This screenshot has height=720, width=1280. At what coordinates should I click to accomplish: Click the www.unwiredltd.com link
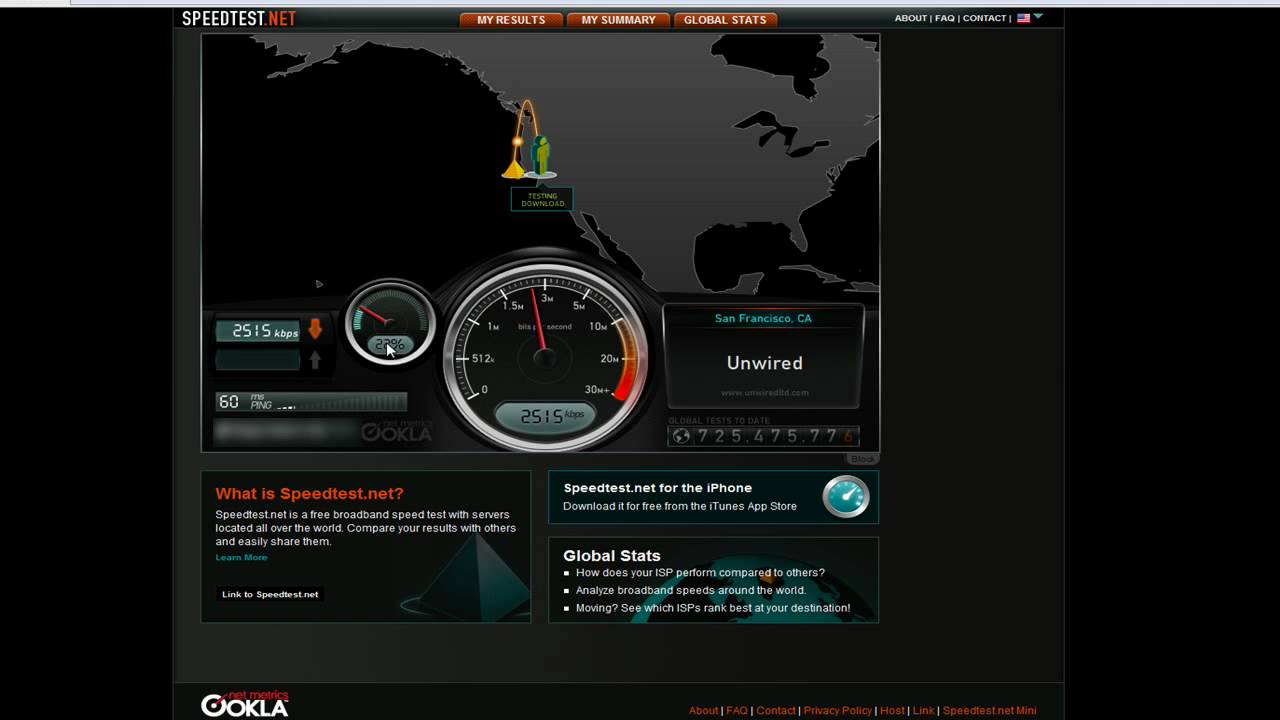(764, 392)
